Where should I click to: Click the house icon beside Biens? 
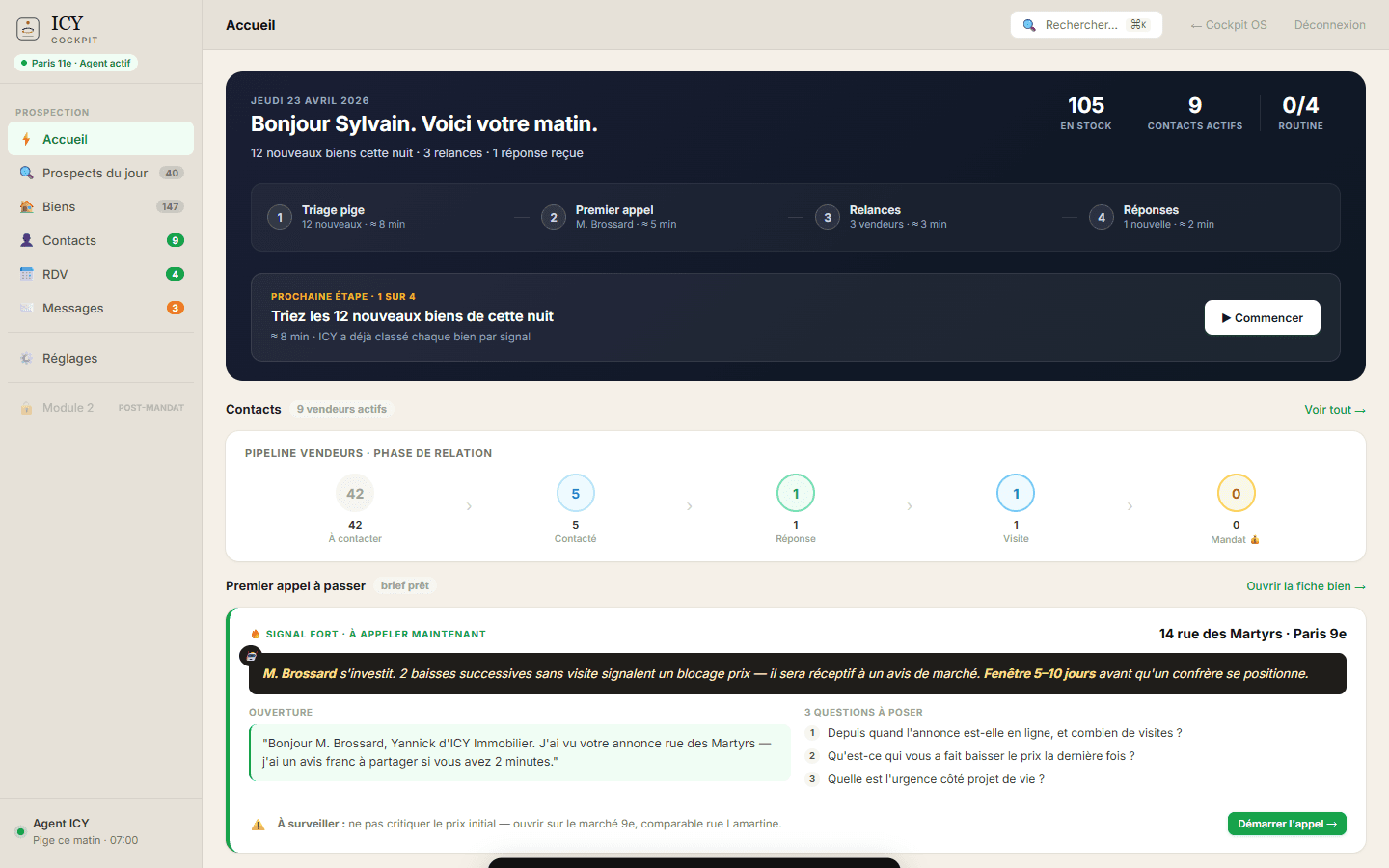(x=26, y=206)
